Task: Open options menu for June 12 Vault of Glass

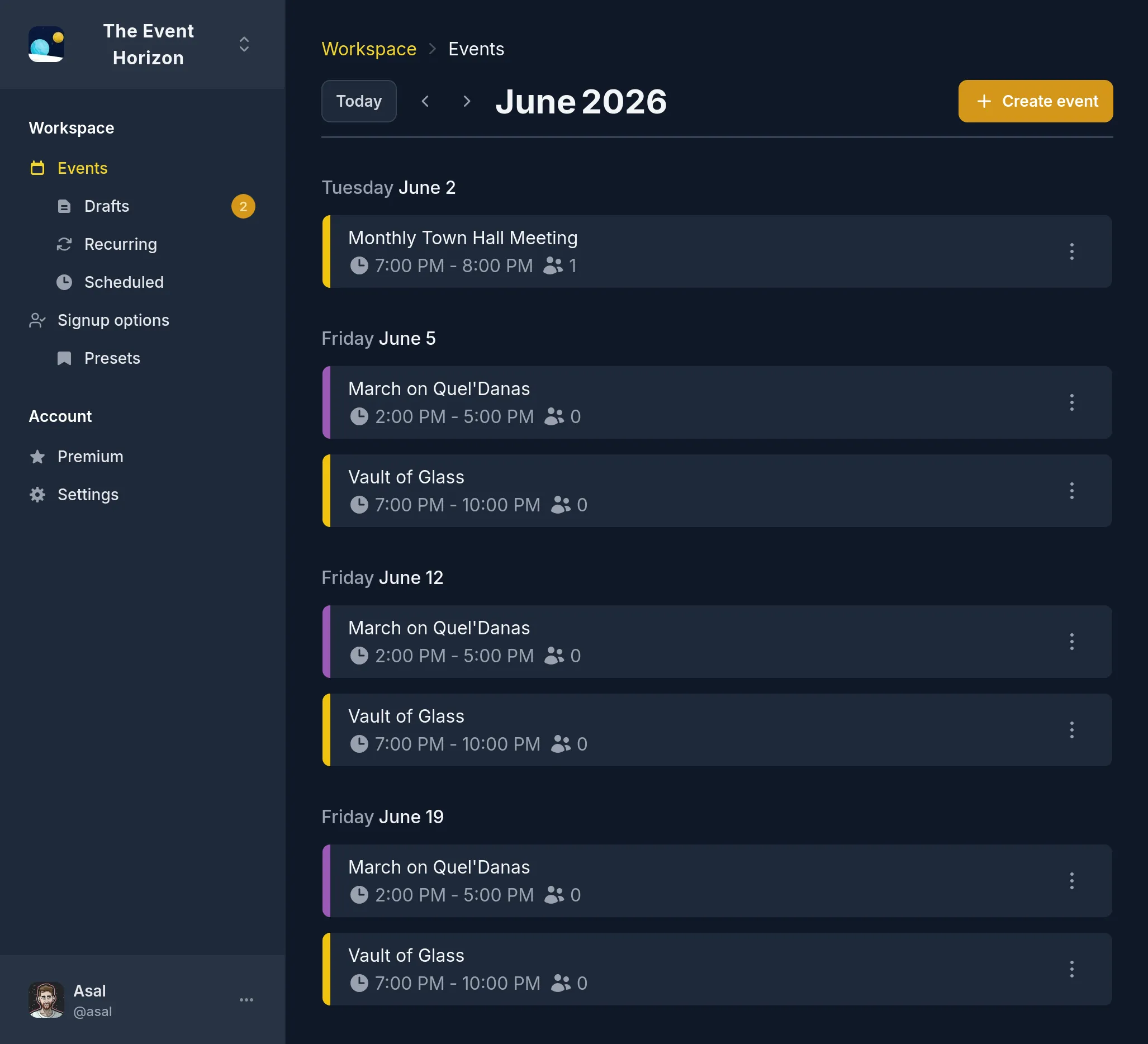Action: (1071, 730)
